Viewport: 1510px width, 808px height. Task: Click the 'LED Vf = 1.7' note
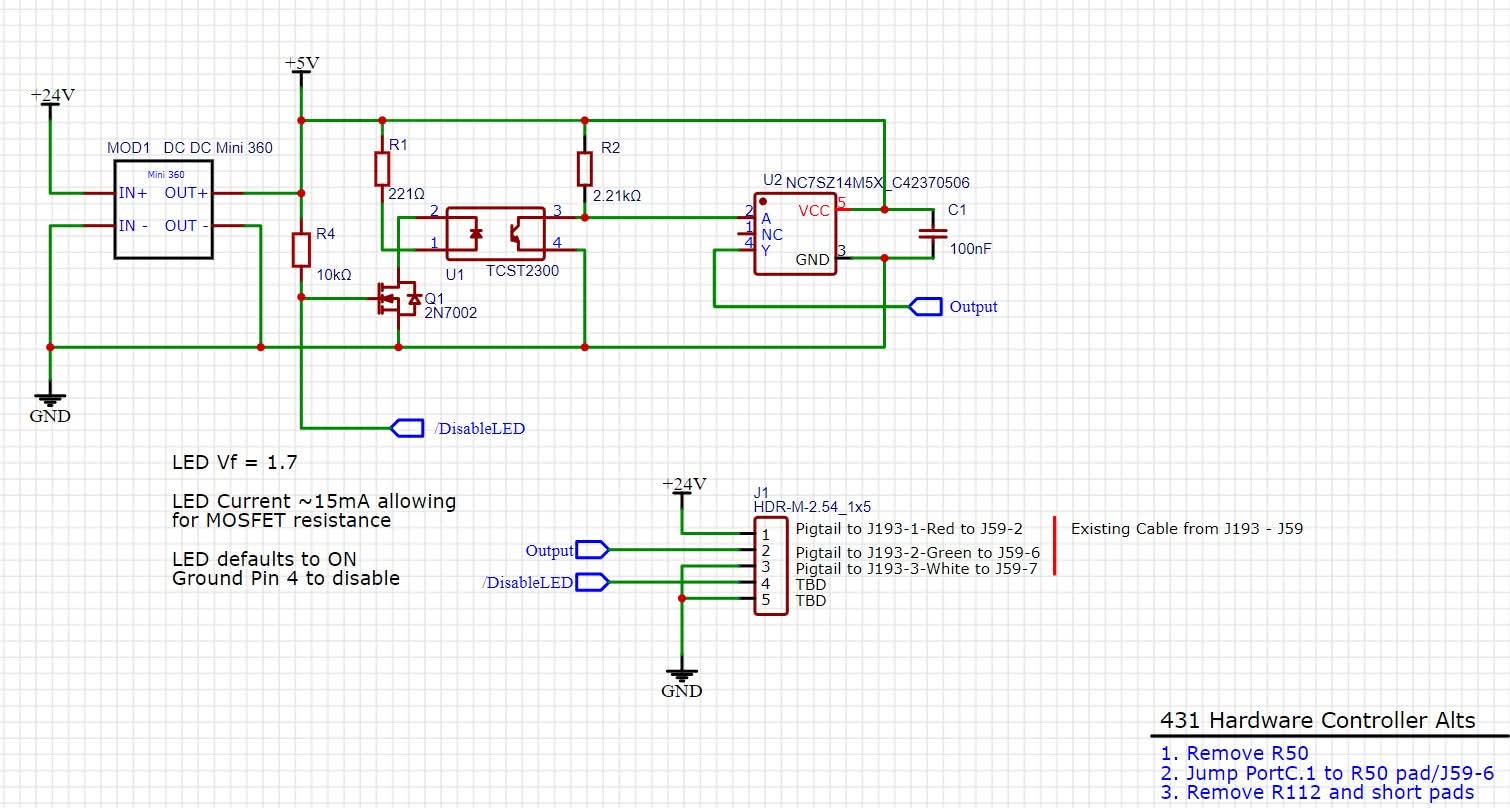[234, 463]
